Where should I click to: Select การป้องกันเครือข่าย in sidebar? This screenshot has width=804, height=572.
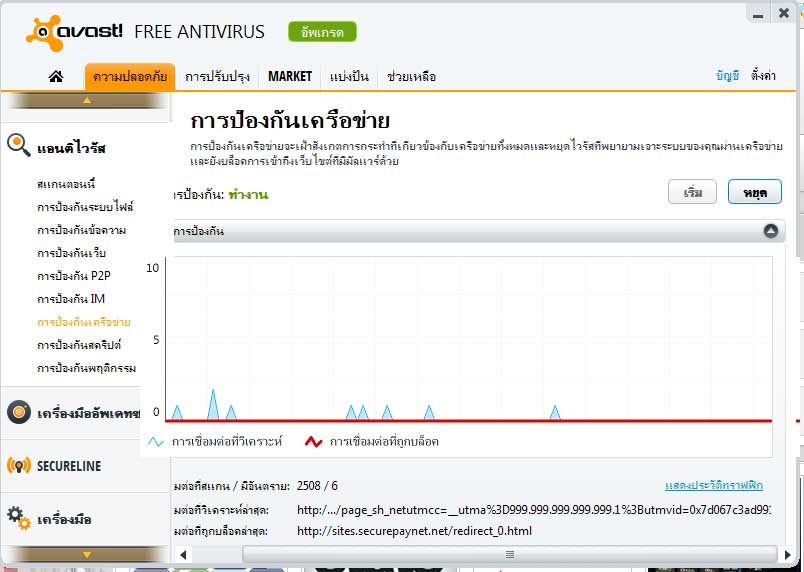(84, 322)
